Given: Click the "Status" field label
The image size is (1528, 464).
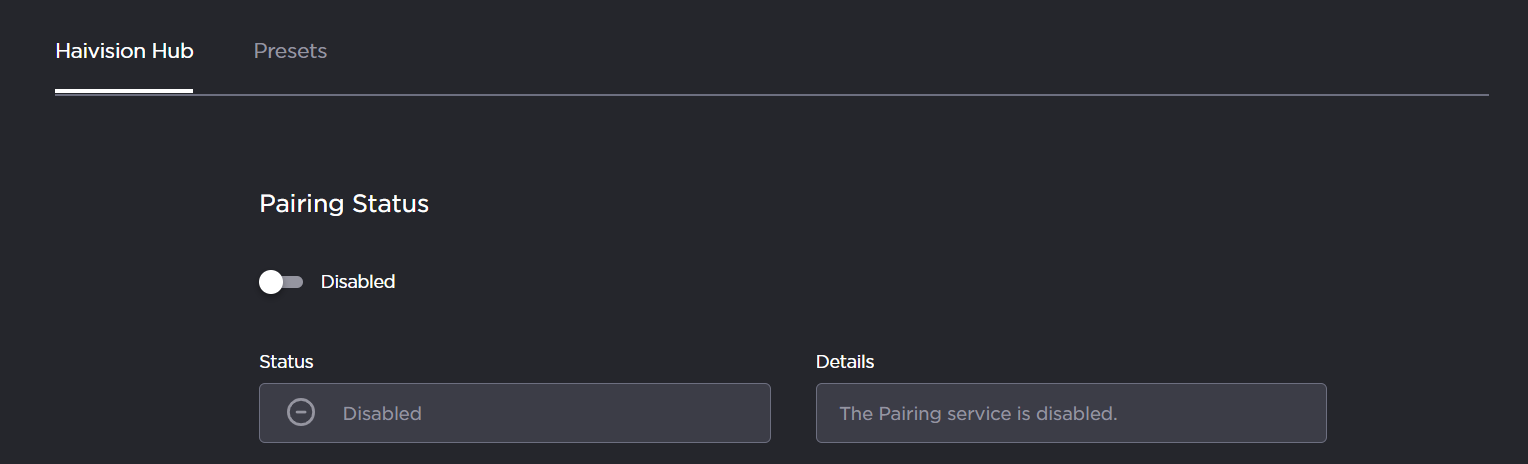Looking at the screenshot, I should [x=286, y=362].
